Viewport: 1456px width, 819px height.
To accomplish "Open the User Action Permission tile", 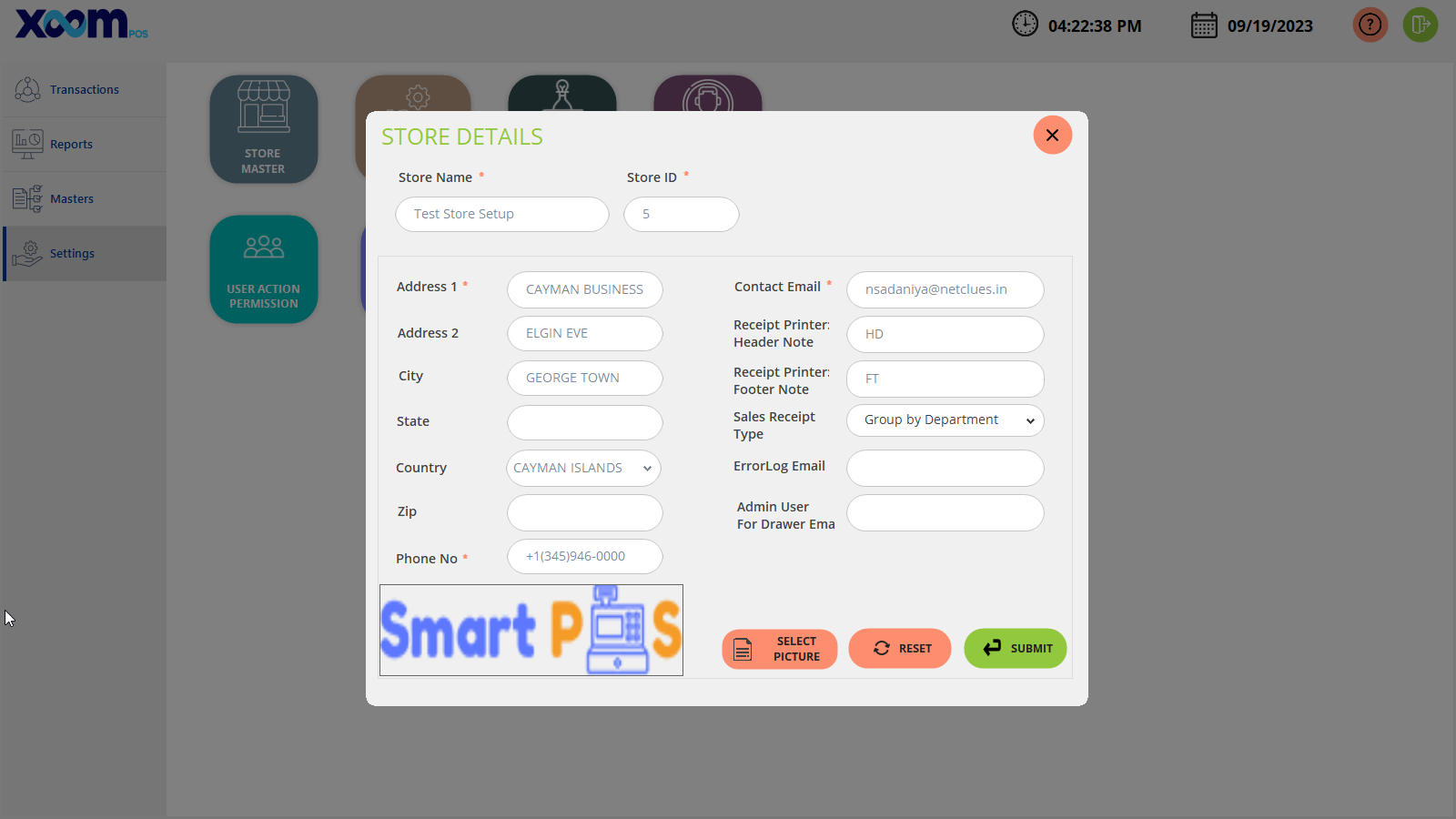I will pos(264,269).
